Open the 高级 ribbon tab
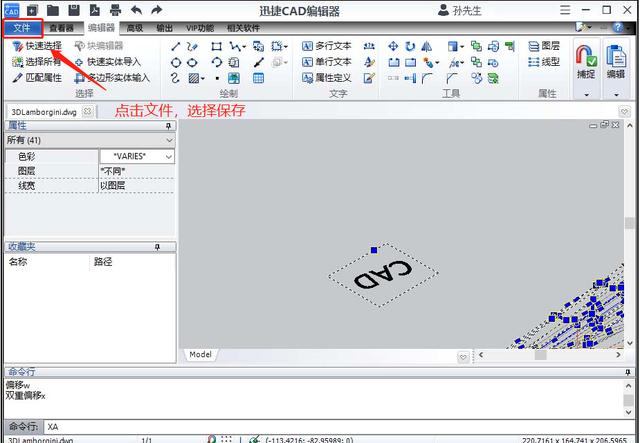640x443 pixels. pos(135,28)
